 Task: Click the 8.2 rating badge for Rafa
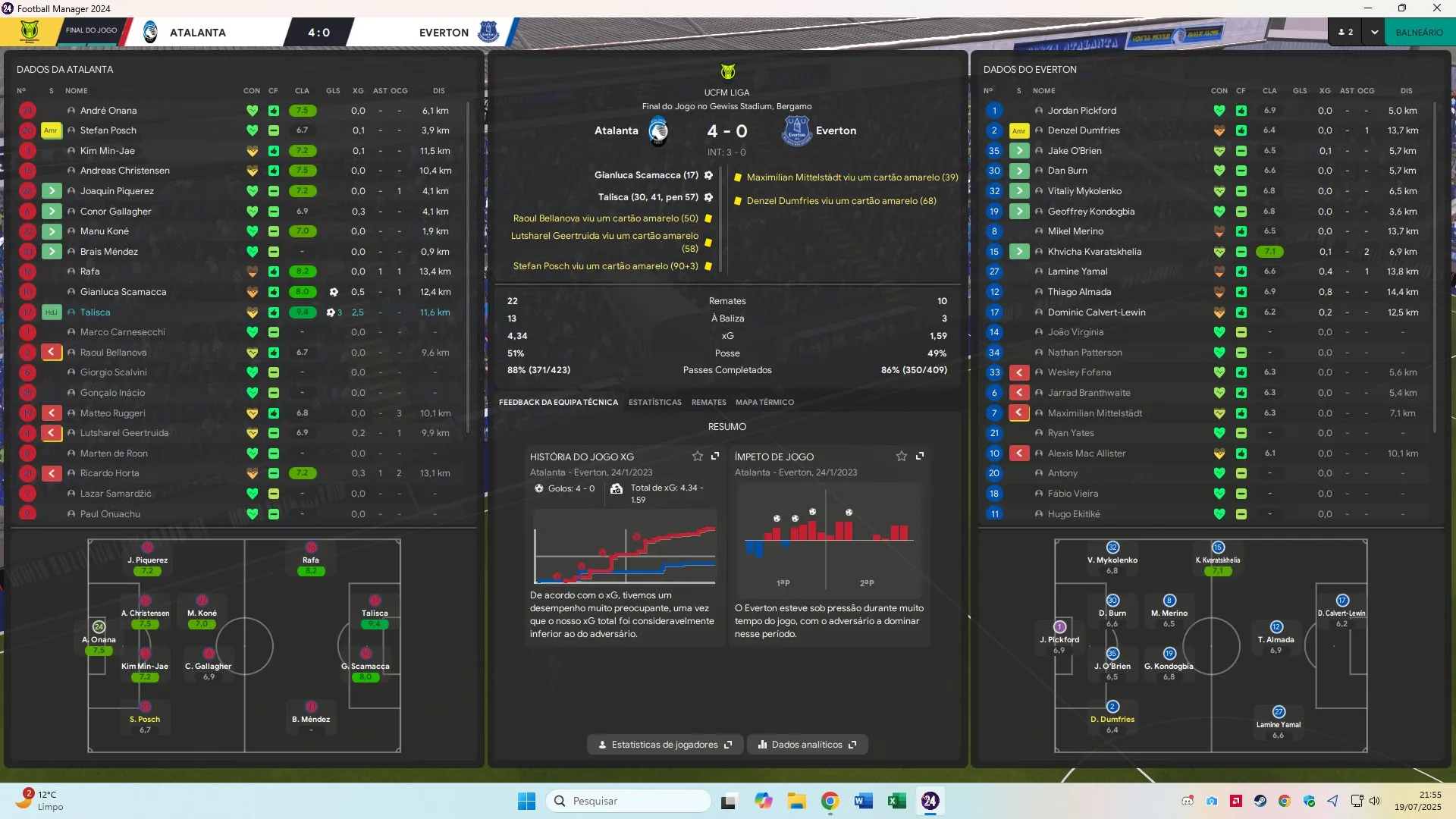(303, 271)
